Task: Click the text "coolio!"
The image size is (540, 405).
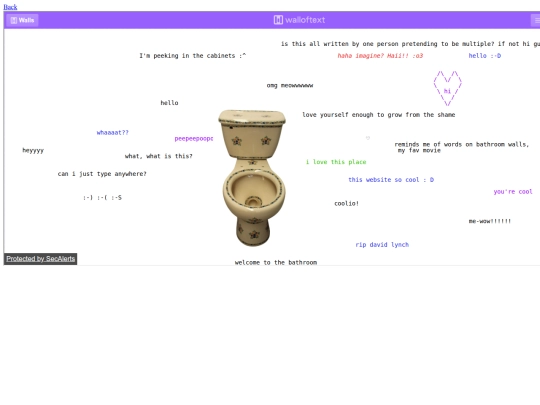Action: click(x=346, y=204)
